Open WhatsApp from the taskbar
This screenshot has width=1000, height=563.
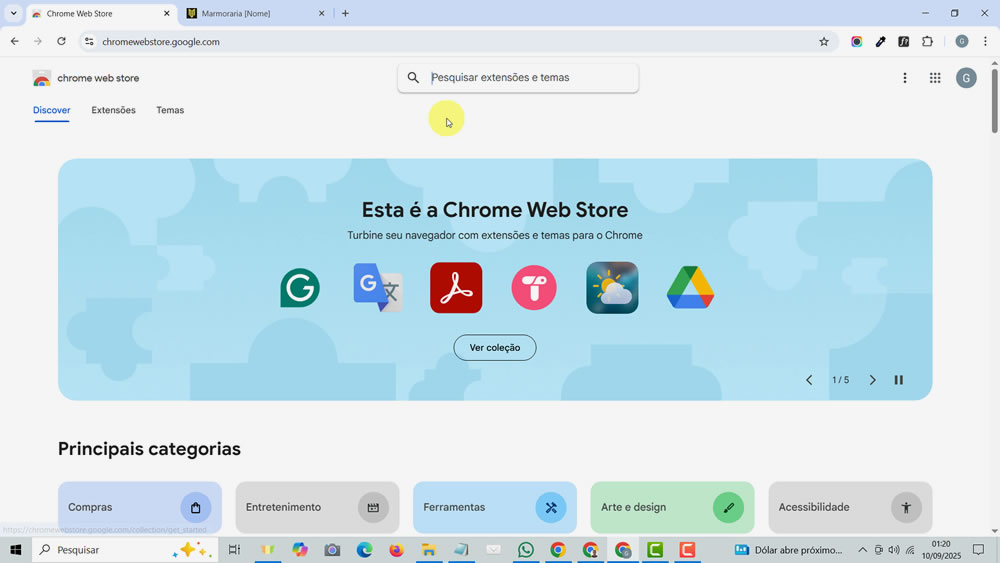click(x=526, y=550)
